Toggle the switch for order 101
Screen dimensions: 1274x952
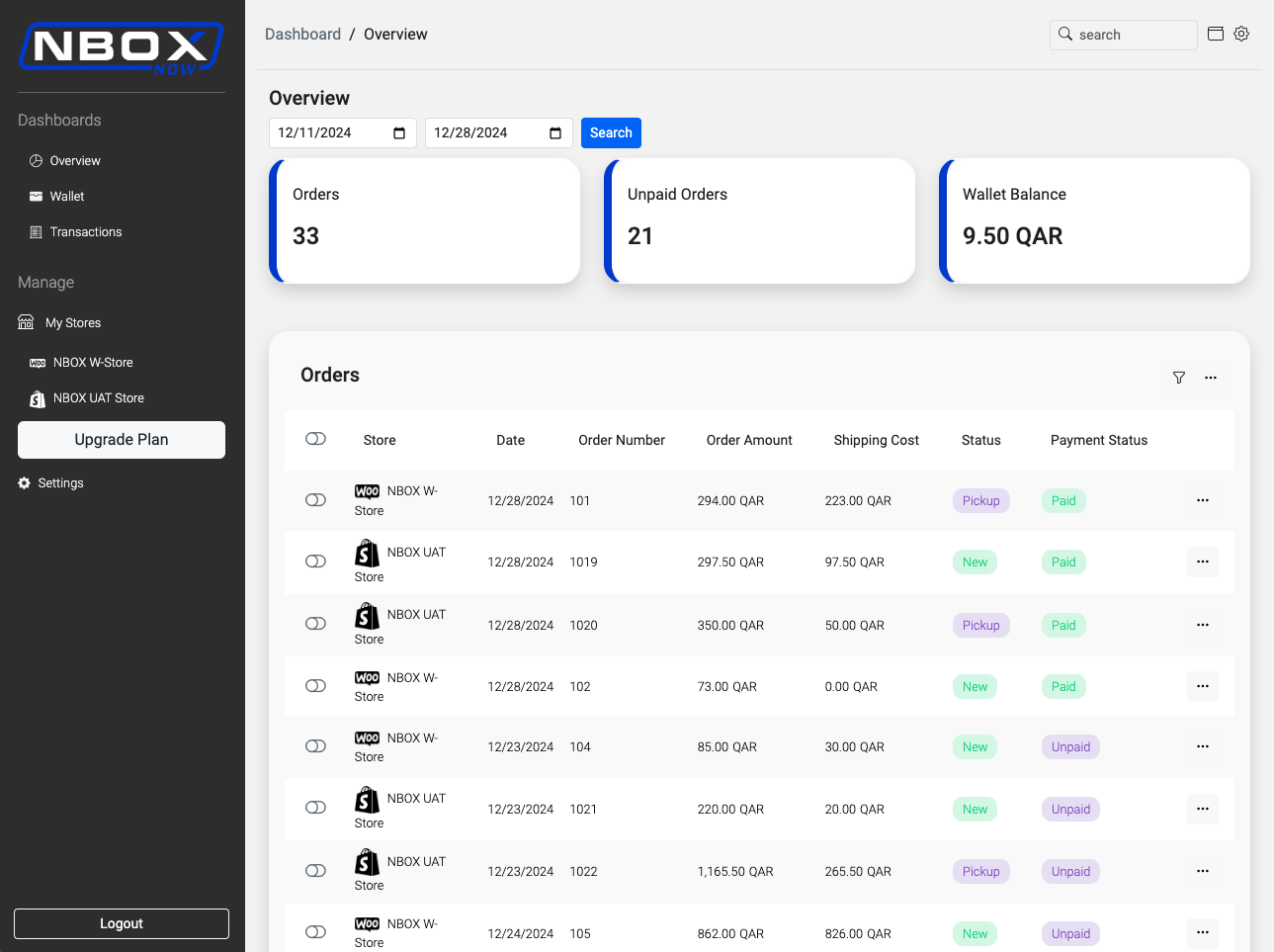315,500
